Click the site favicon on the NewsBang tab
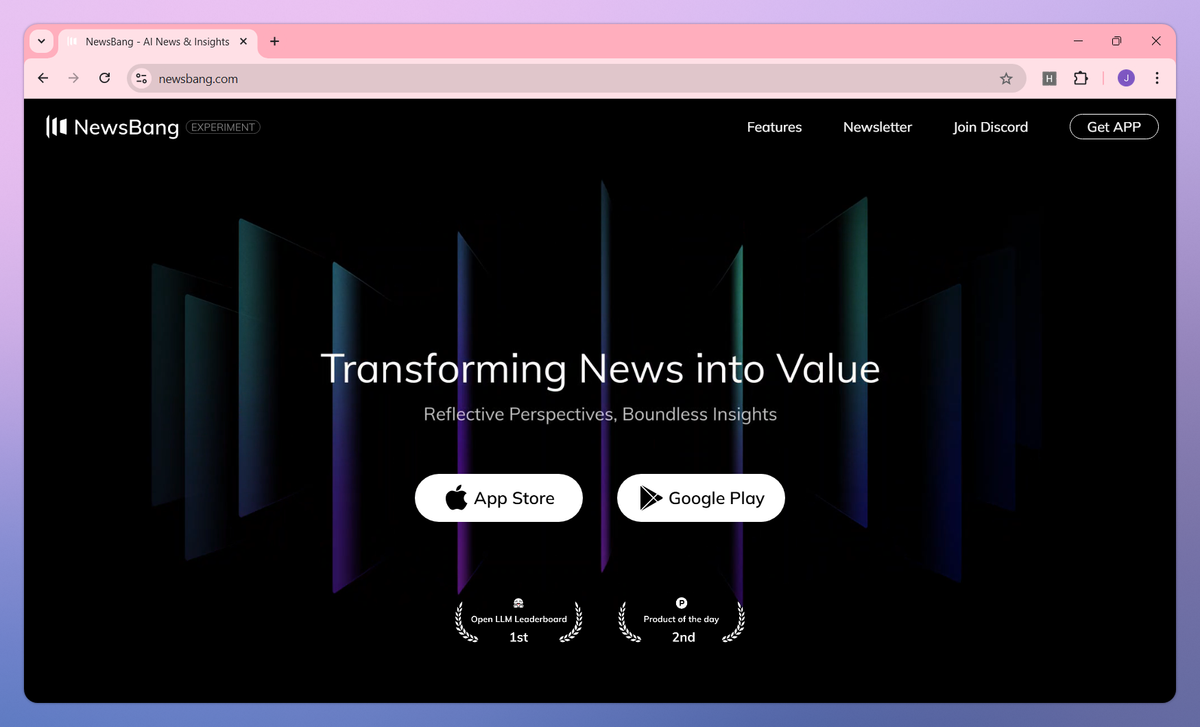This screenshot has height=727, width=1200. point(71,41)
